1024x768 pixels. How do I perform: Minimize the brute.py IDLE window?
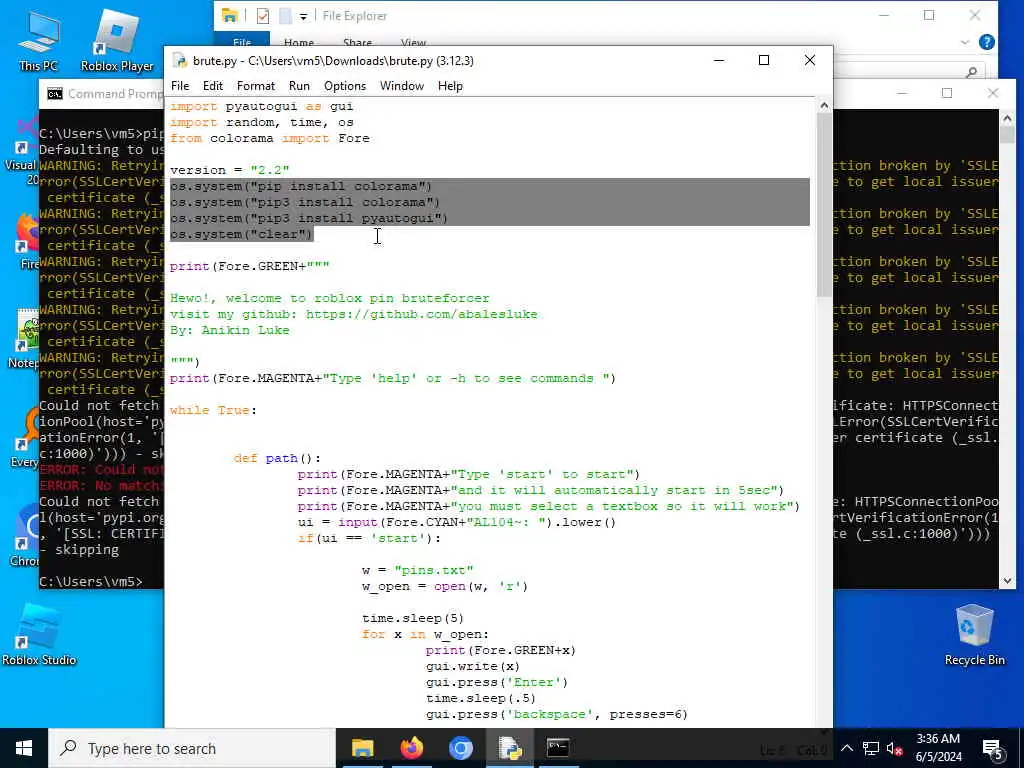719,61
